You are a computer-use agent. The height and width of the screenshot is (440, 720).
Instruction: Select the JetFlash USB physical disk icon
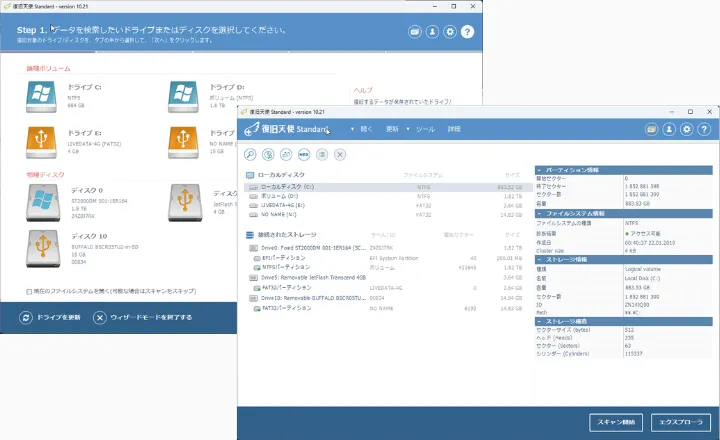(185, 203)
